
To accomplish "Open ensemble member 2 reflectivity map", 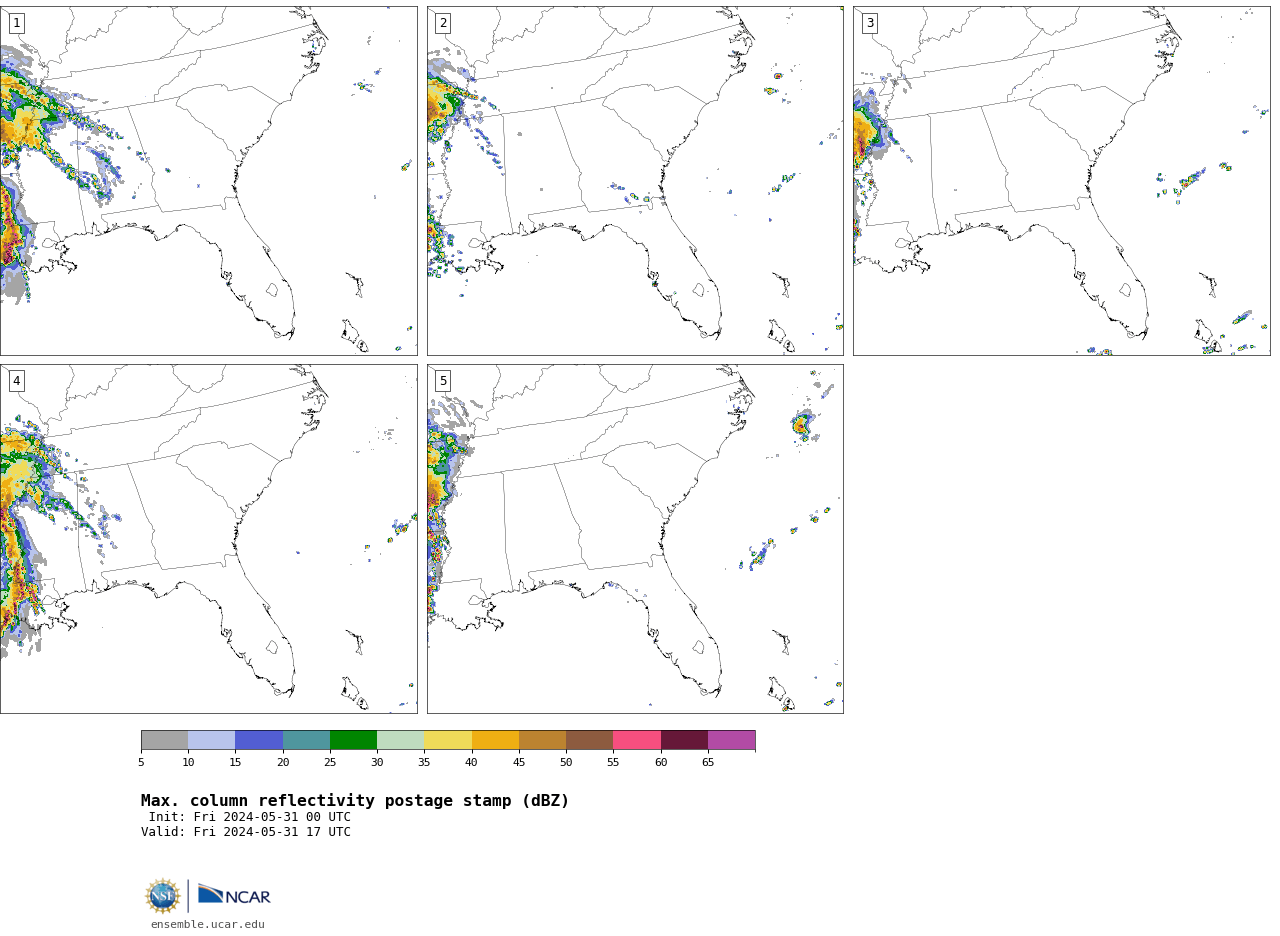I will pyautogui.click(x=635, y=181).
